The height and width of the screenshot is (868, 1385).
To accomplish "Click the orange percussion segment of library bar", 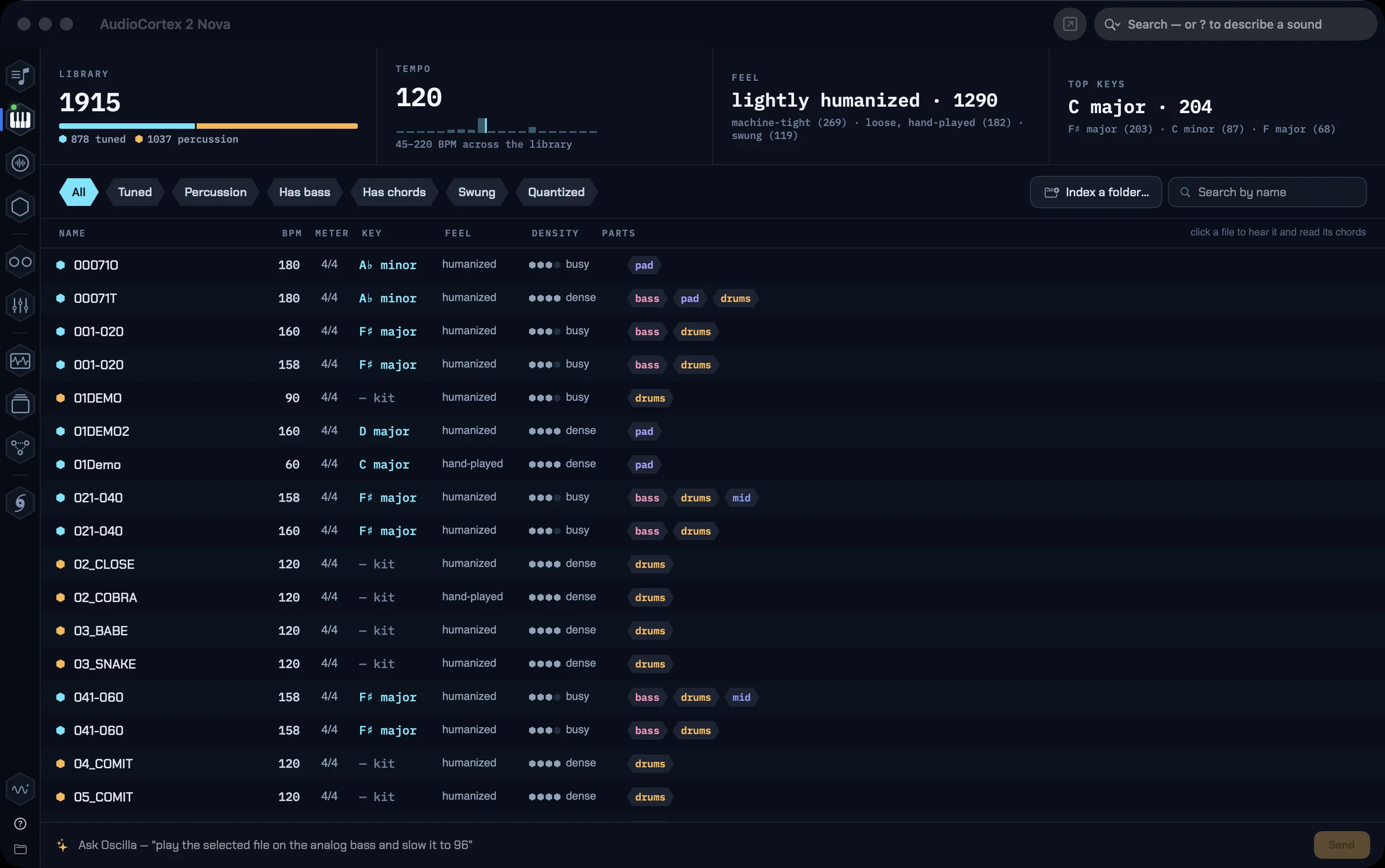I will click(x=277, y=126).
